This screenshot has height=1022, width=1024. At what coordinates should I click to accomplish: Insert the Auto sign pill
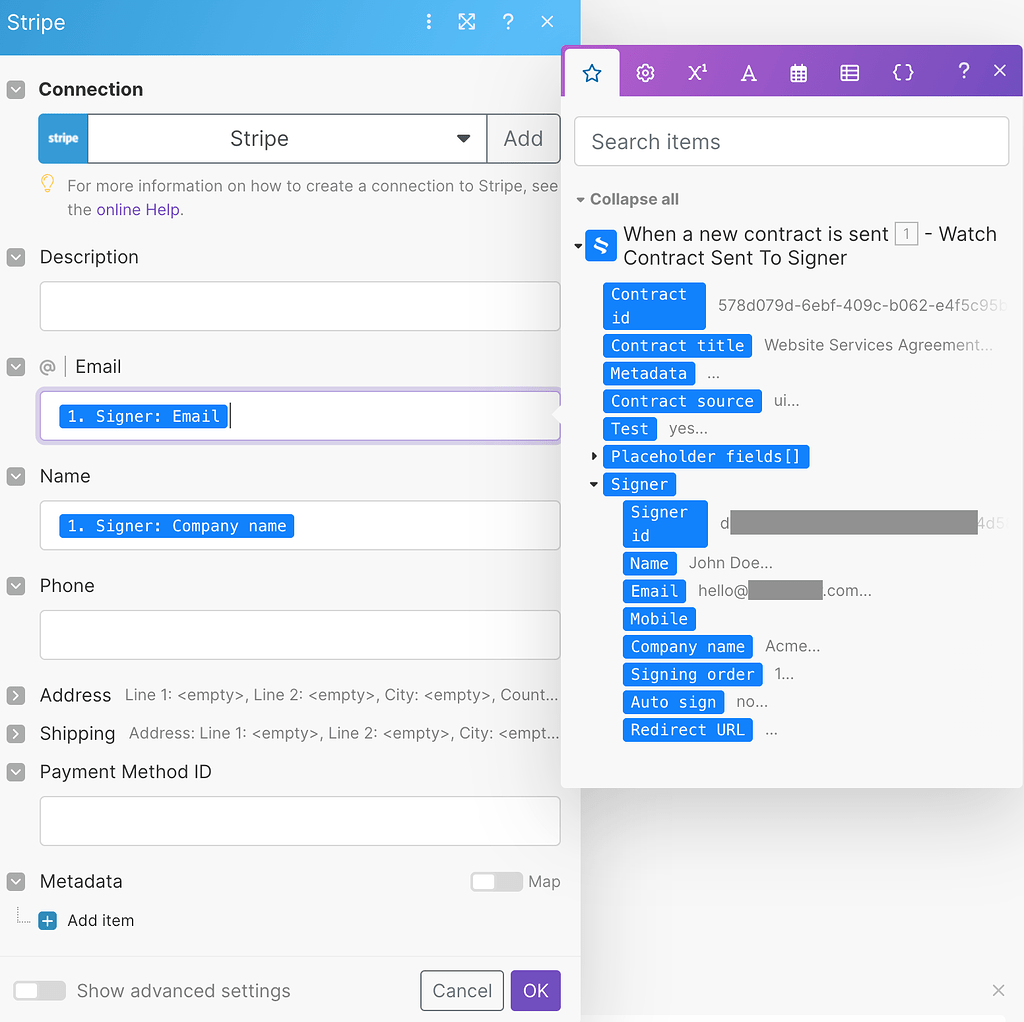673,702
